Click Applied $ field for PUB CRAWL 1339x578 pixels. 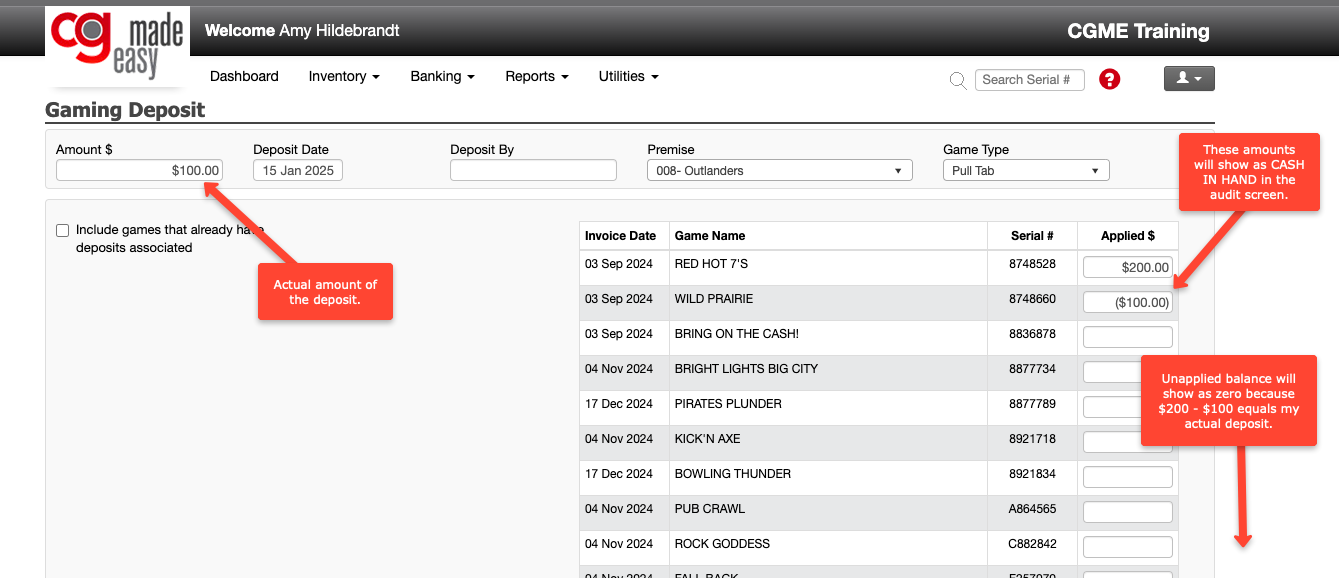coord(1128,512)
